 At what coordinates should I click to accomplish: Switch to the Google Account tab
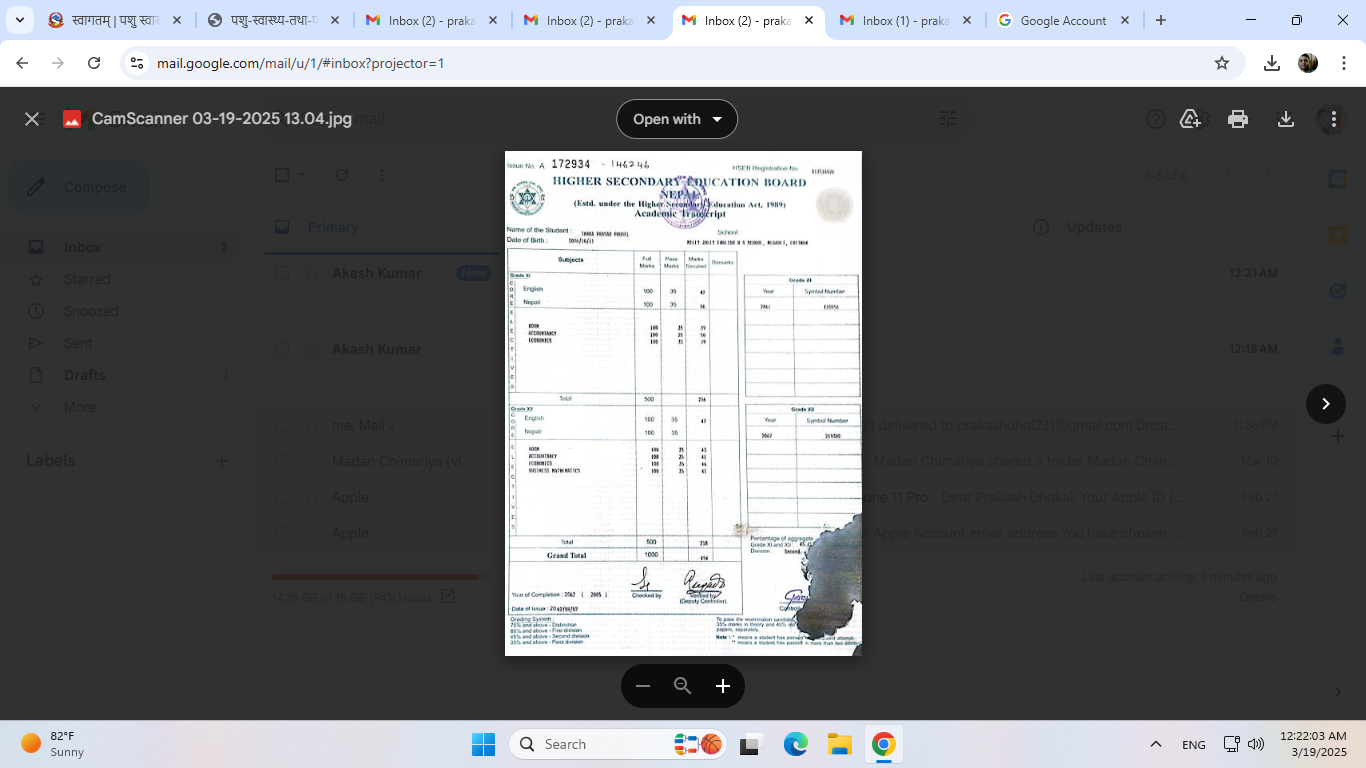tap(1064, 20)
